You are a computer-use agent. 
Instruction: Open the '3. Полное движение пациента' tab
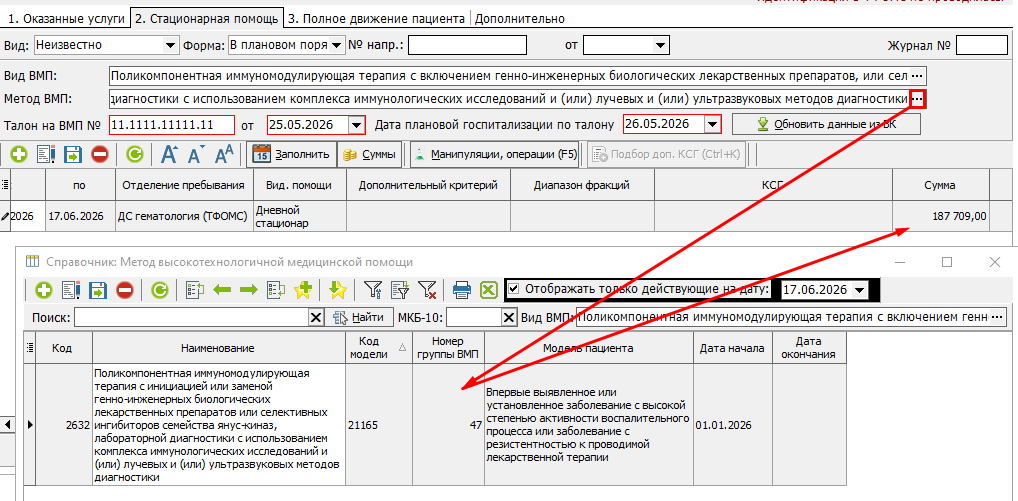pos(377,19)
